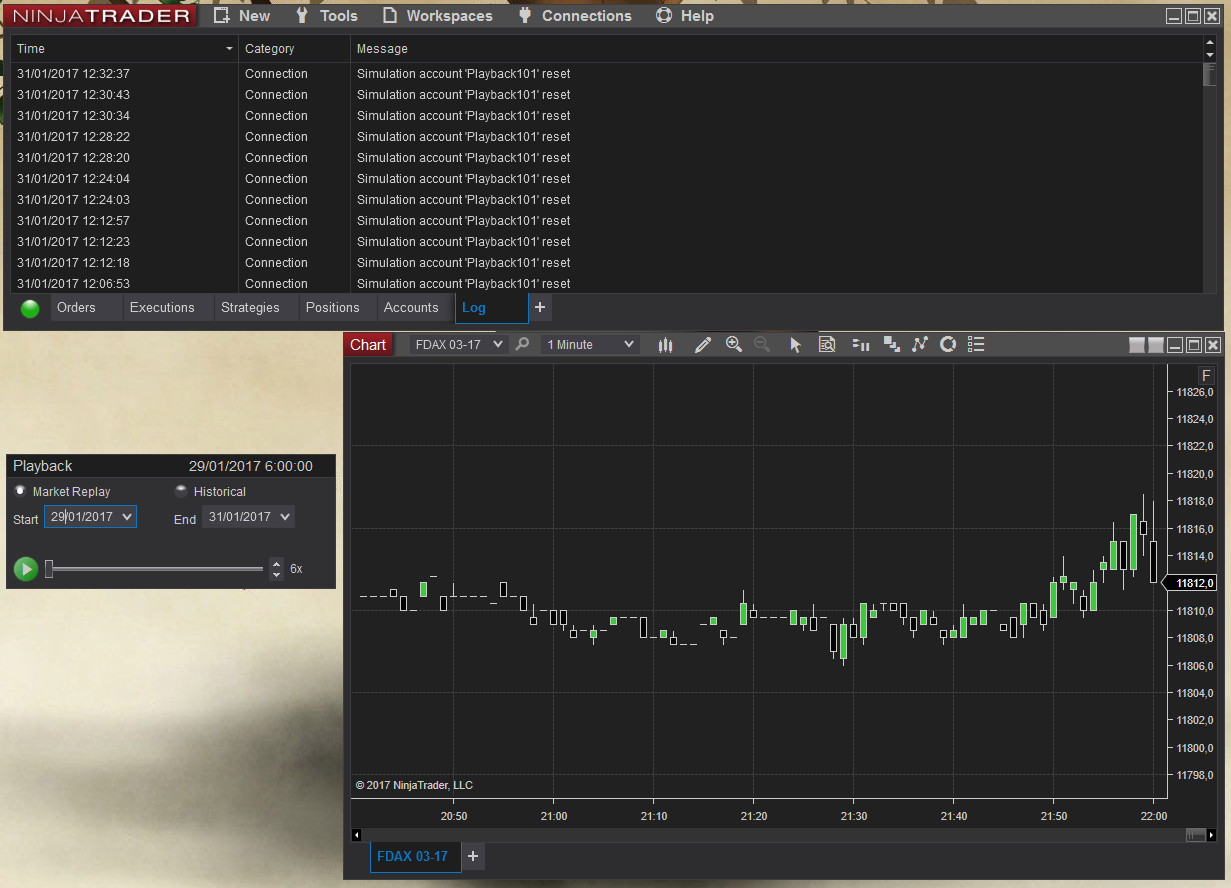Click the chart zoom in icon
Image resolution: width=1231 pixels, height=888 pixels.
[734, 344]
